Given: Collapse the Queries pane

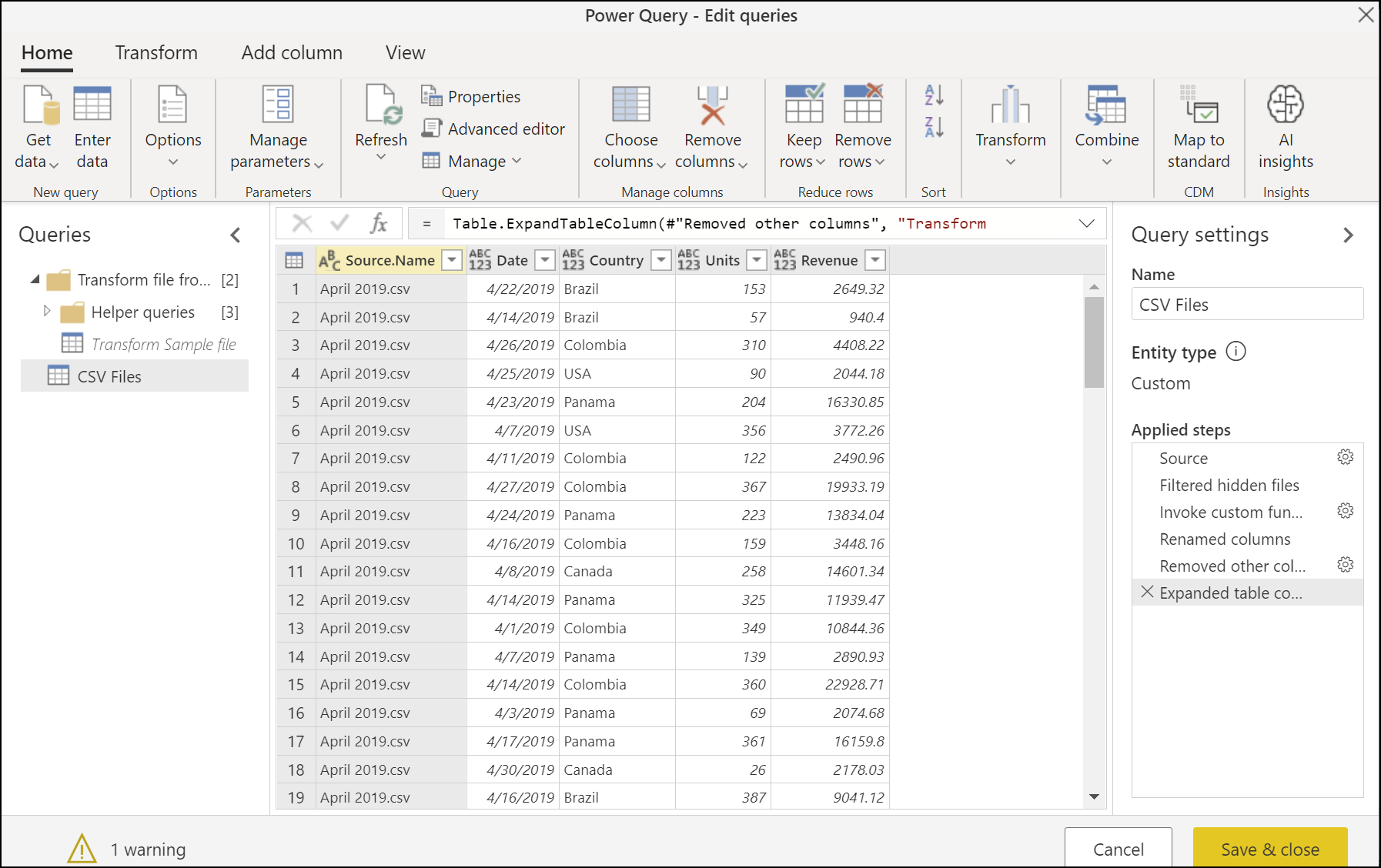Looking at the screenshot, I should coord(236,235).
